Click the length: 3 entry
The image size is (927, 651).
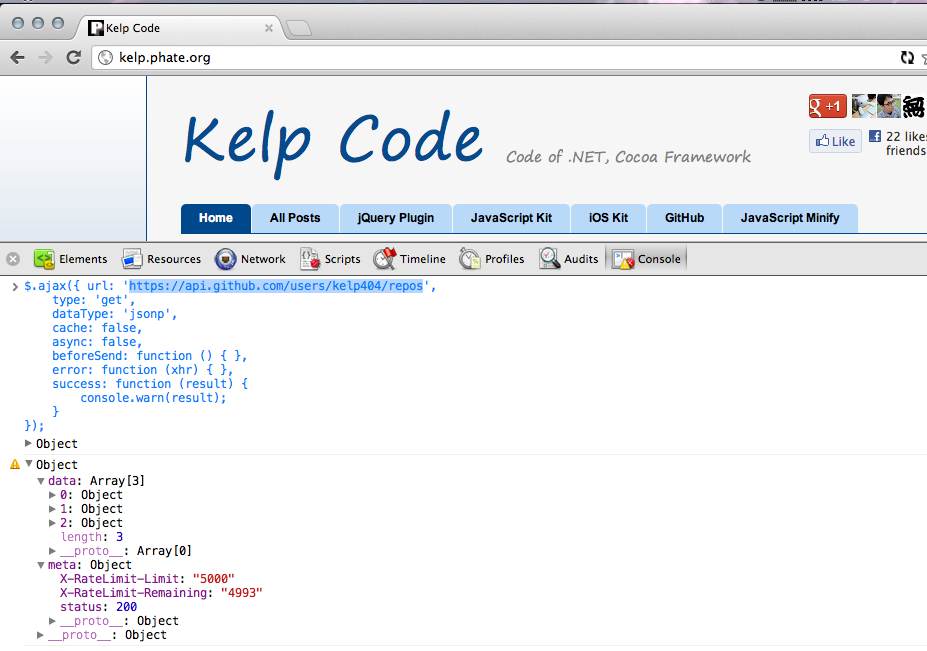coord(92,537)
